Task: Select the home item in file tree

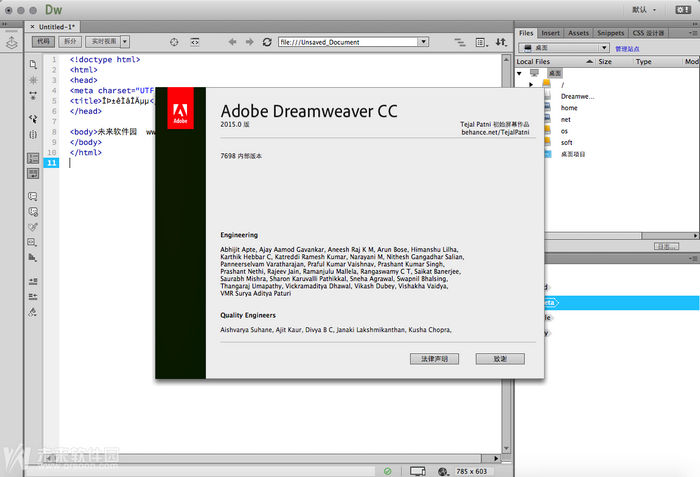Action: pyautogui.click(x=569, y=108)
